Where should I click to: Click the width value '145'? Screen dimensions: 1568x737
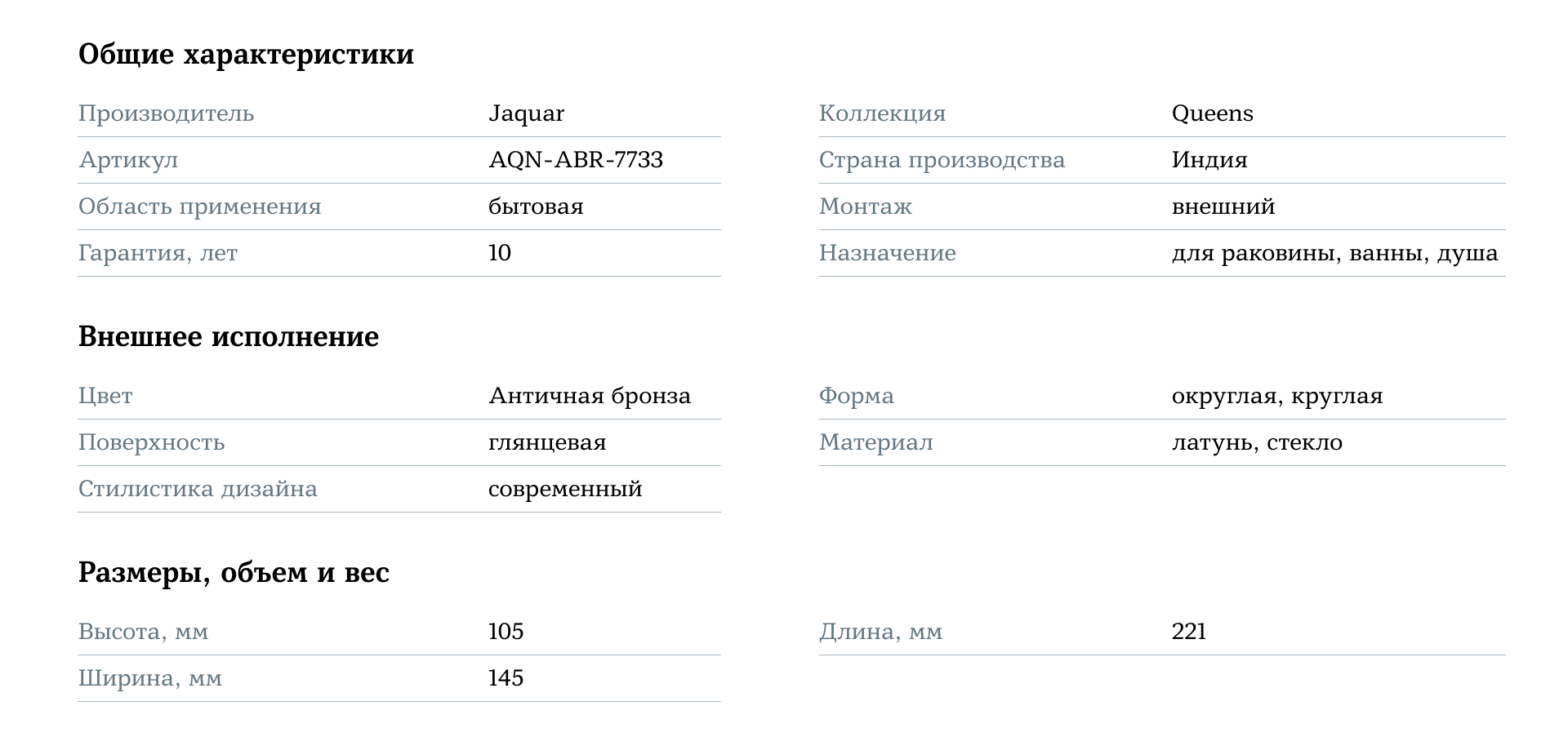point(506,678)
